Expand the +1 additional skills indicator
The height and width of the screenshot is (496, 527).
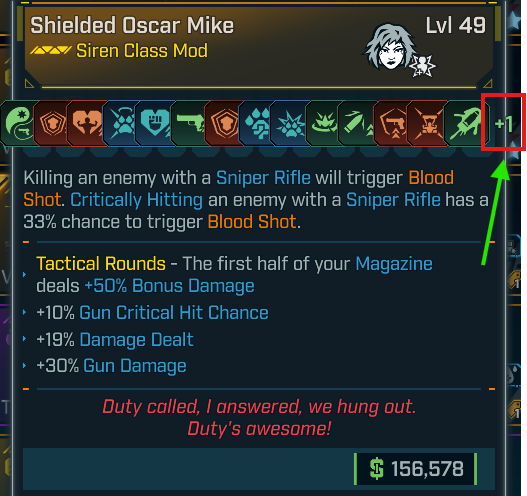(x=503, y=123)
